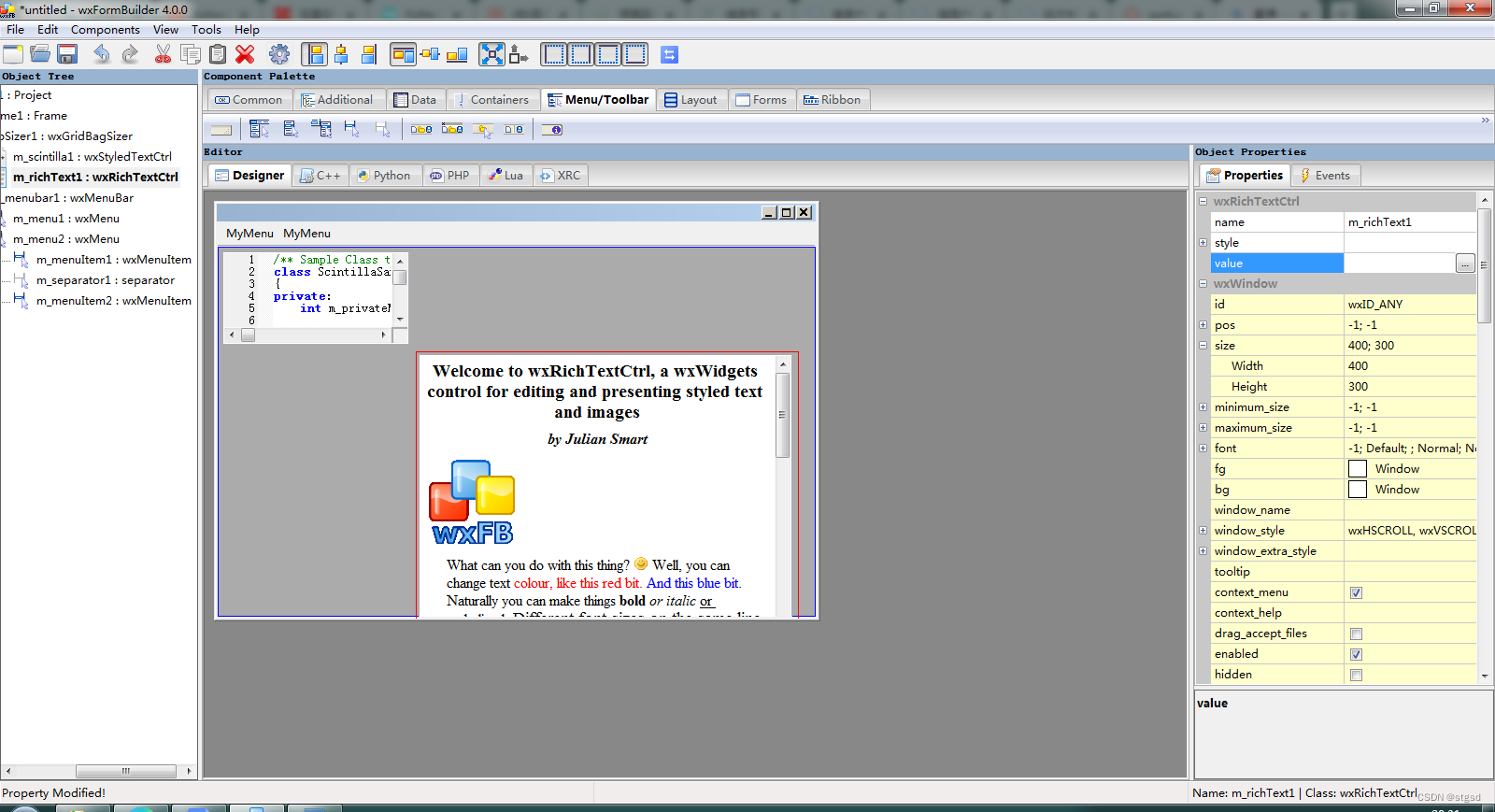Add a wxMenuBar from the palette
The width and height of the screenshot is (1495, 812).
coord(260,130)
